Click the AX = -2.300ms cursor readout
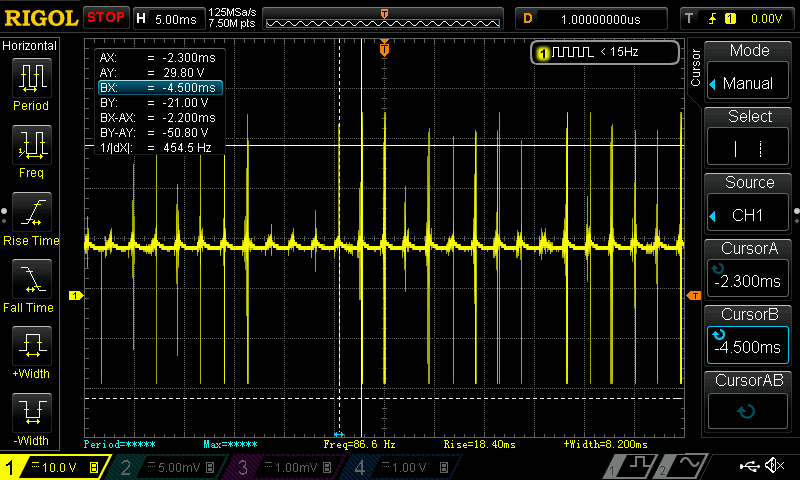Viewport: 800px width, 480px height. (x=158, y=58)
